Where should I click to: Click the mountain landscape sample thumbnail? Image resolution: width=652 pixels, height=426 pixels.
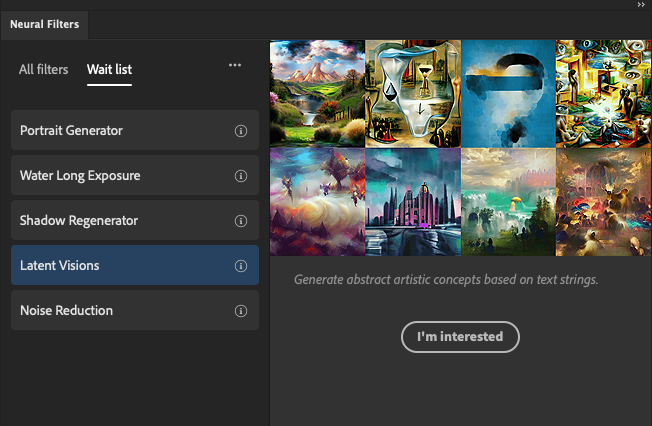[317, 94]
